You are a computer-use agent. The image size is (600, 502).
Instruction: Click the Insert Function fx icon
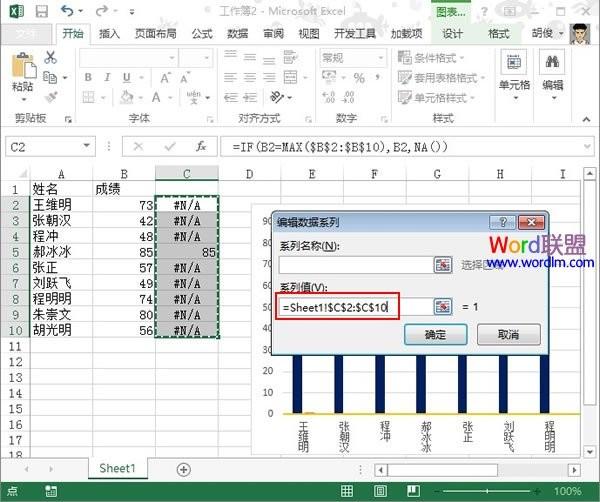tap(201, 146)
